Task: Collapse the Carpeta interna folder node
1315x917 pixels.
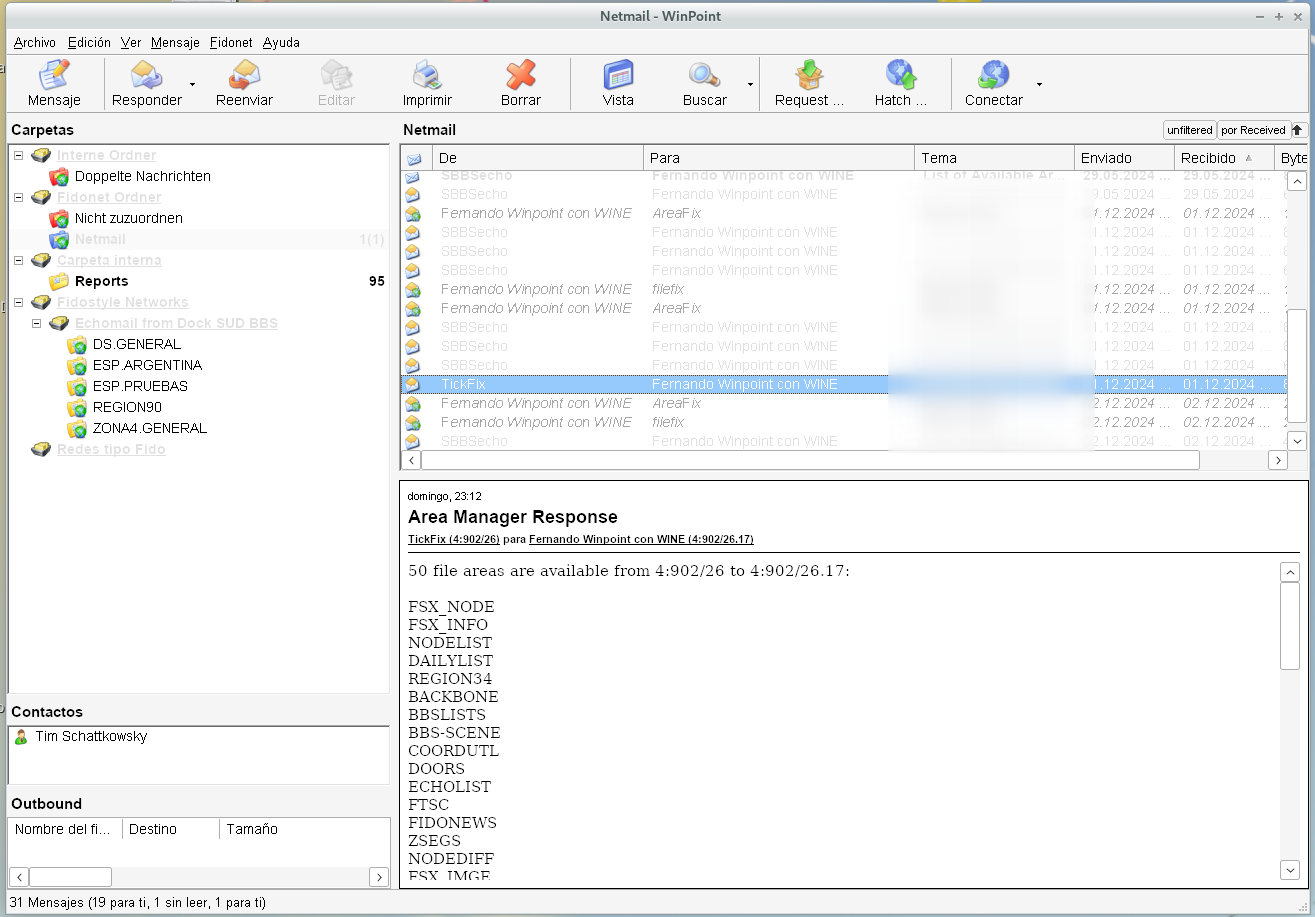Action: click(19, 261)
